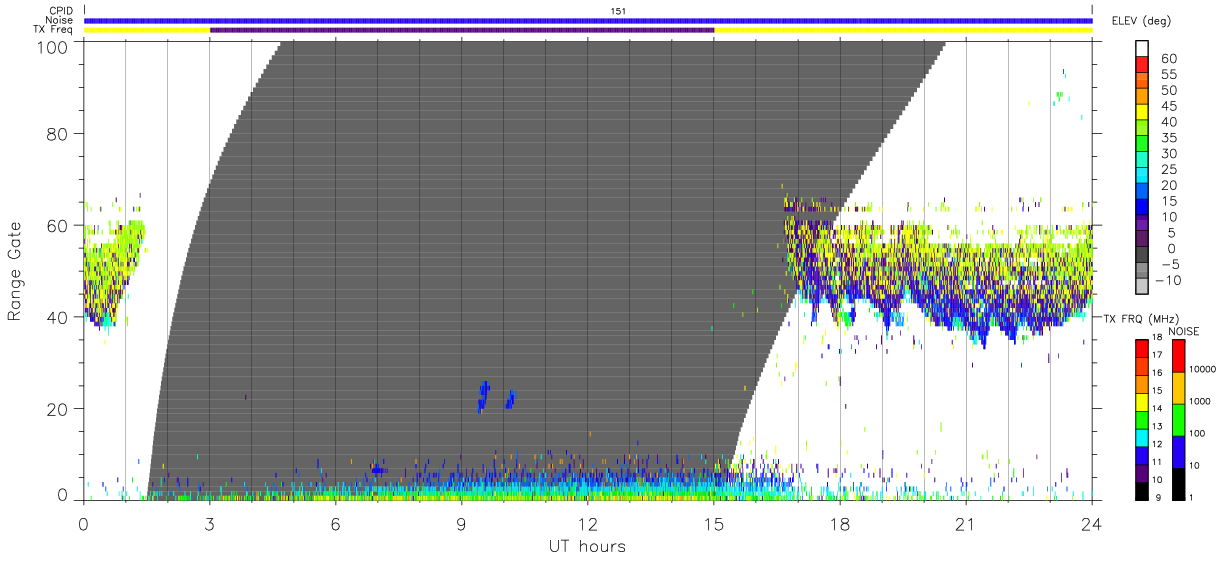
Task: Click the 80 tick on Range Gate axis
Action: pos(59,133)
